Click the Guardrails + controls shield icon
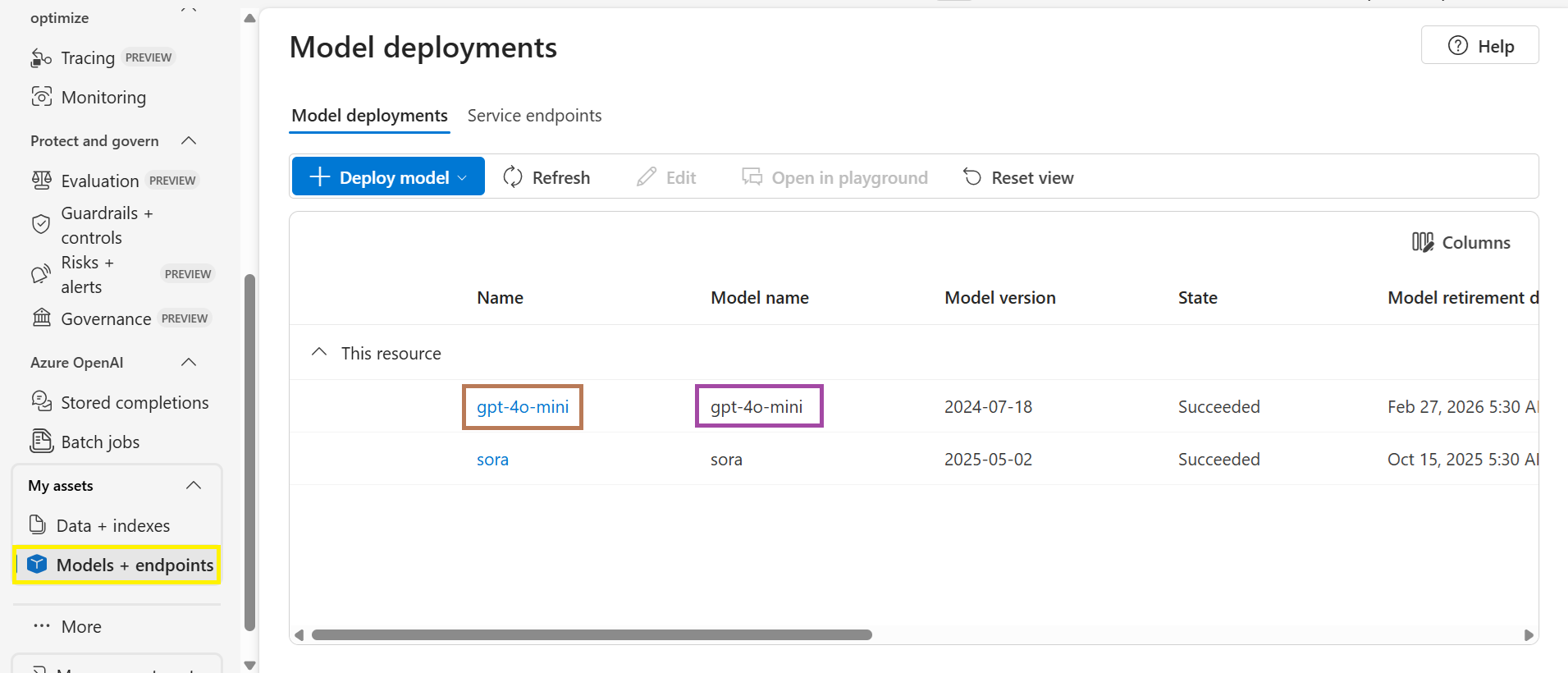 click(41, 225)
